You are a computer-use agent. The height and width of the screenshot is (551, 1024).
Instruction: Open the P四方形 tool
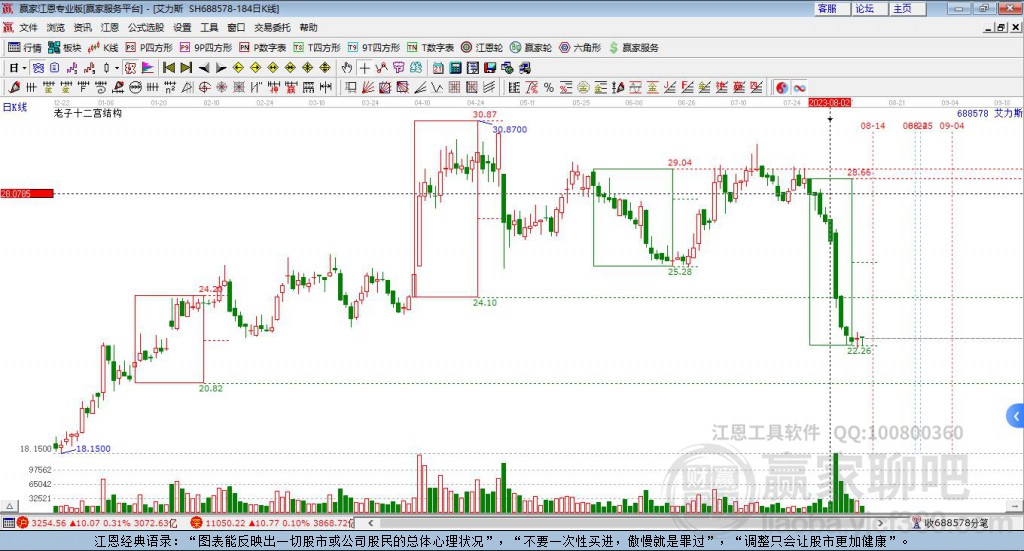pyautogui.click(x=149, y=48)
